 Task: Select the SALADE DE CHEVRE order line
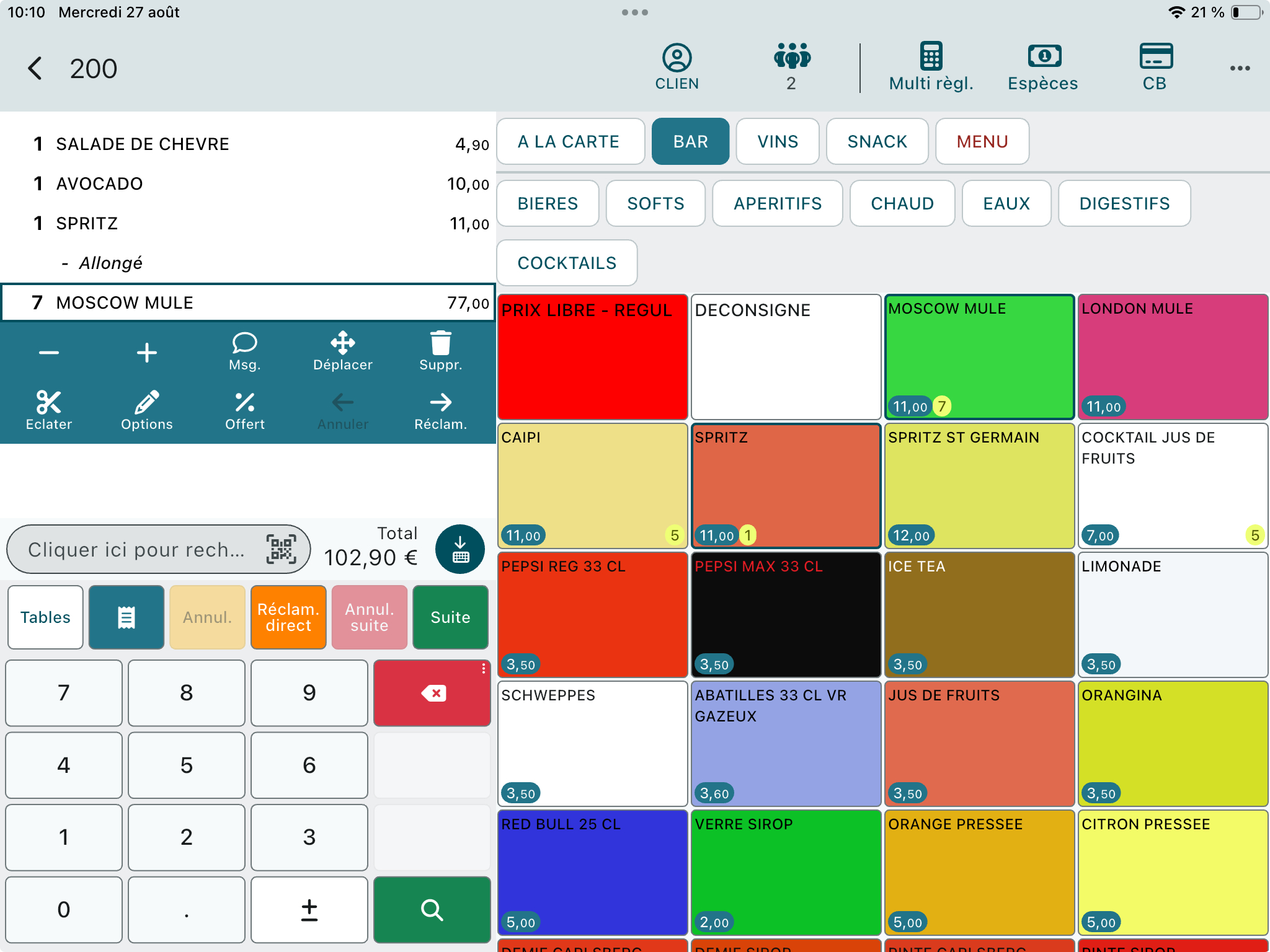[248, 144]
